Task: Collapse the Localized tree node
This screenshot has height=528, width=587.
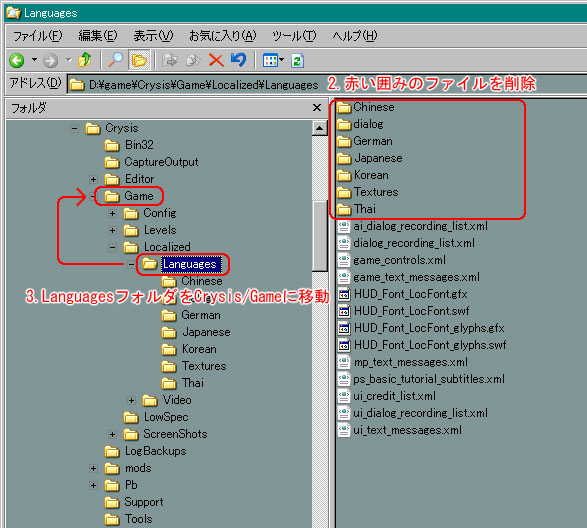Action: pyautogui.click(x=112, y=248)
